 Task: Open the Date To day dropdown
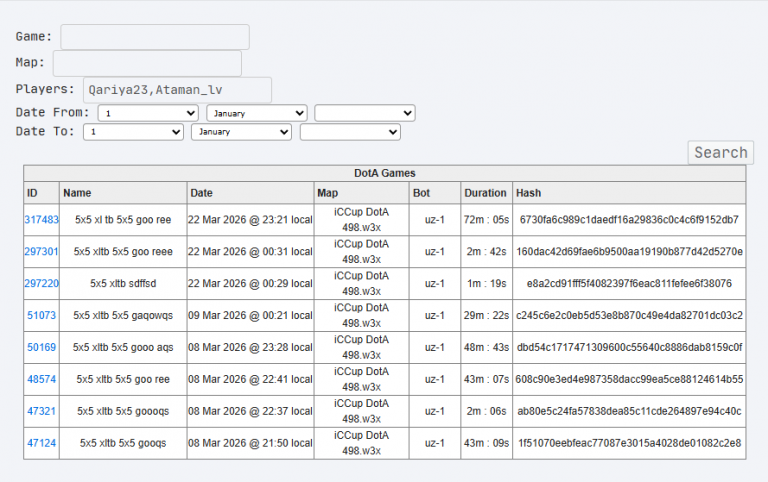(x=133, y=132)
